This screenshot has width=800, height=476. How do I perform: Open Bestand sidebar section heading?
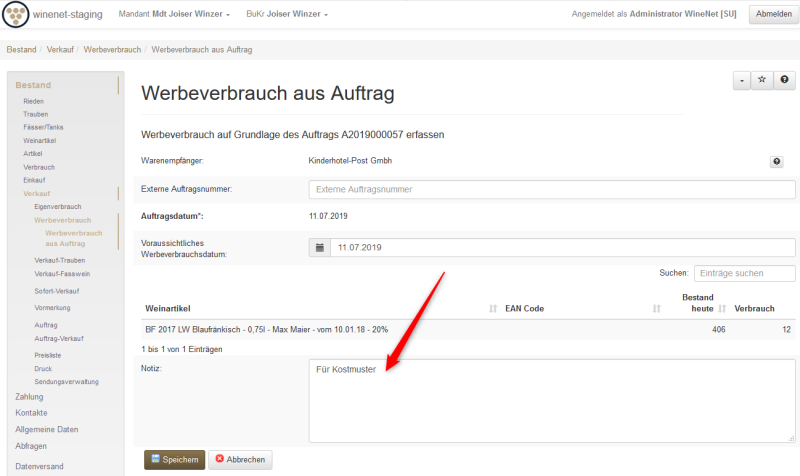pos(33,85)
